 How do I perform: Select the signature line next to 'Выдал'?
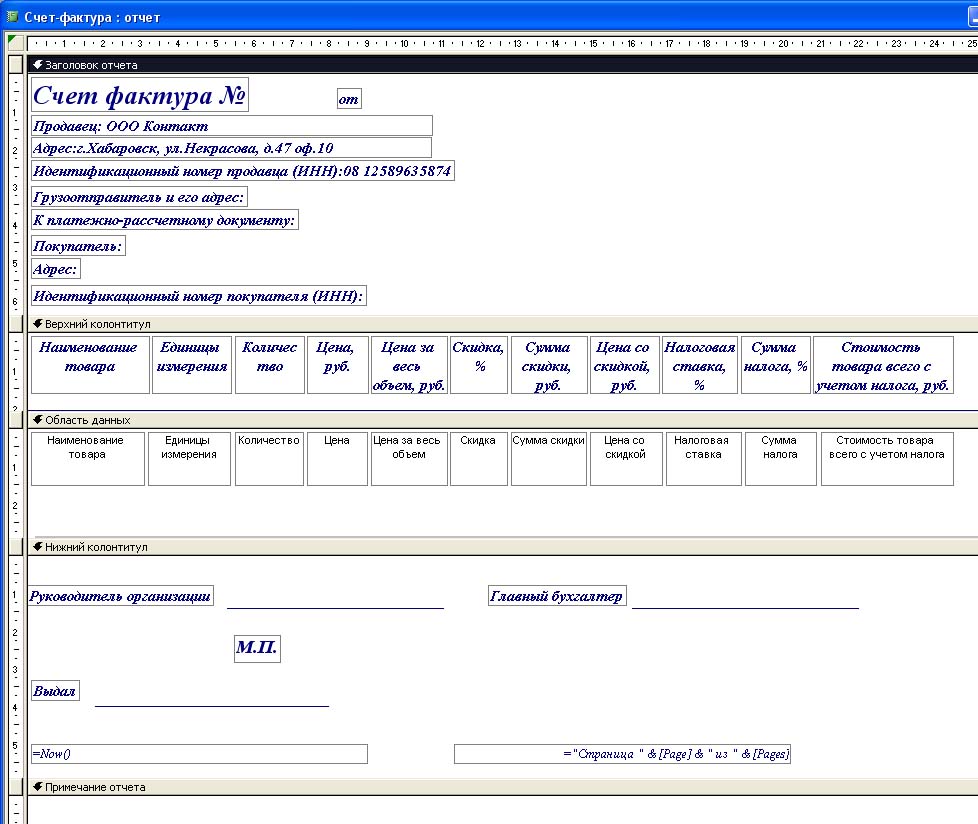click(x=211, y=706)
